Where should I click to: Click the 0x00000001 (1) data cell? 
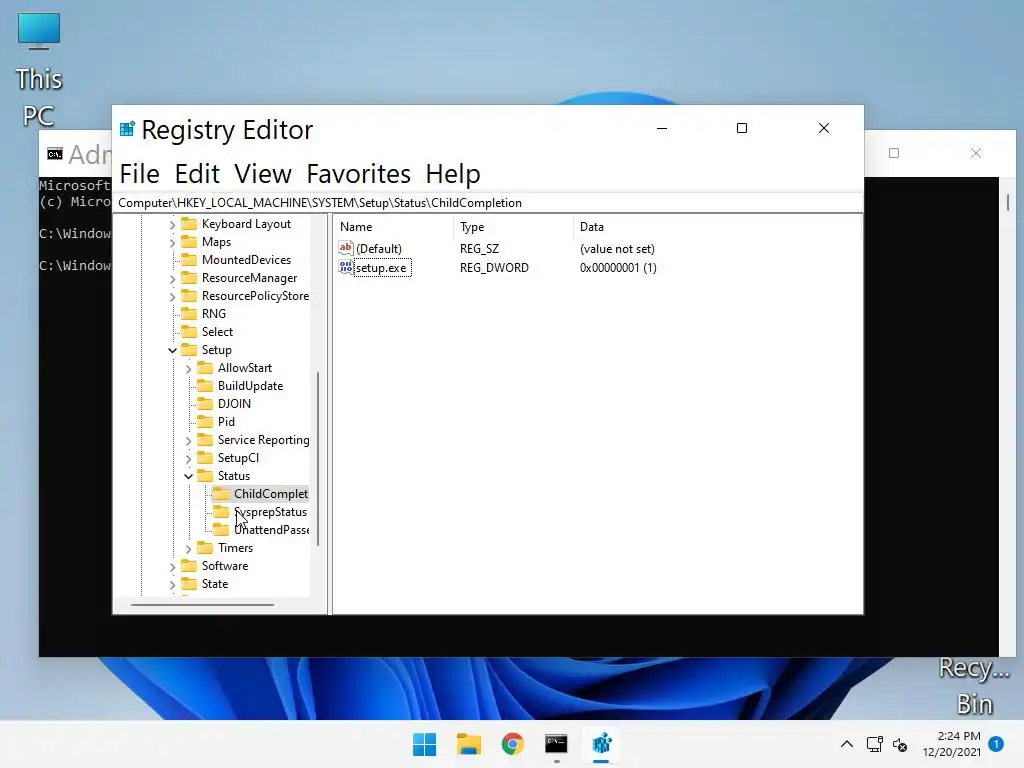(618, 268)
